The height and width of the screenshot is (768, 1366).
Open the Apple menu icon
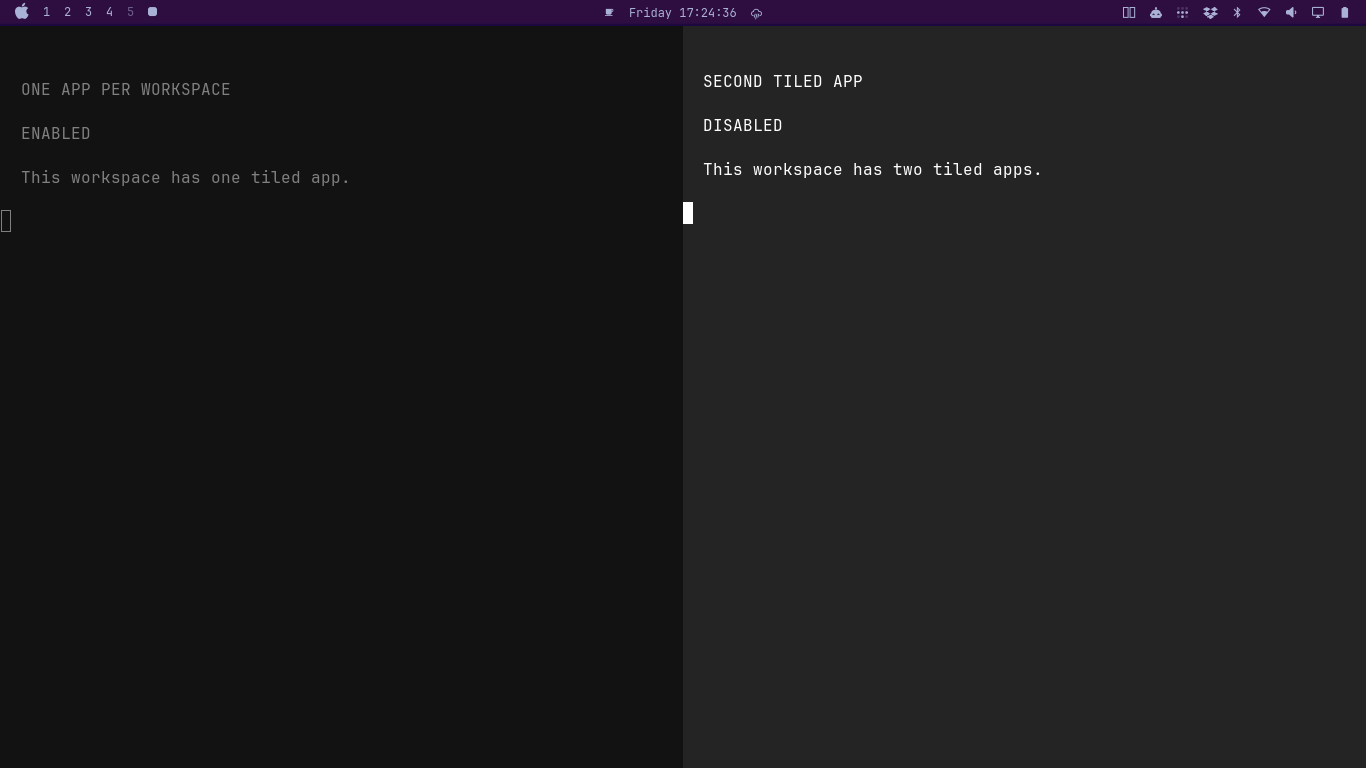click(x=22, y=12)
